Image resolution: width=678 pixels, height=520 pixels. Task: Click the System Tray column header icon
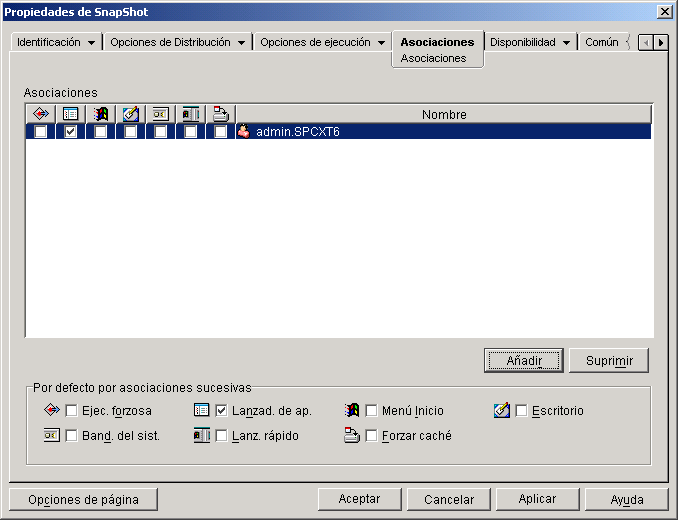tap(160, 114)
